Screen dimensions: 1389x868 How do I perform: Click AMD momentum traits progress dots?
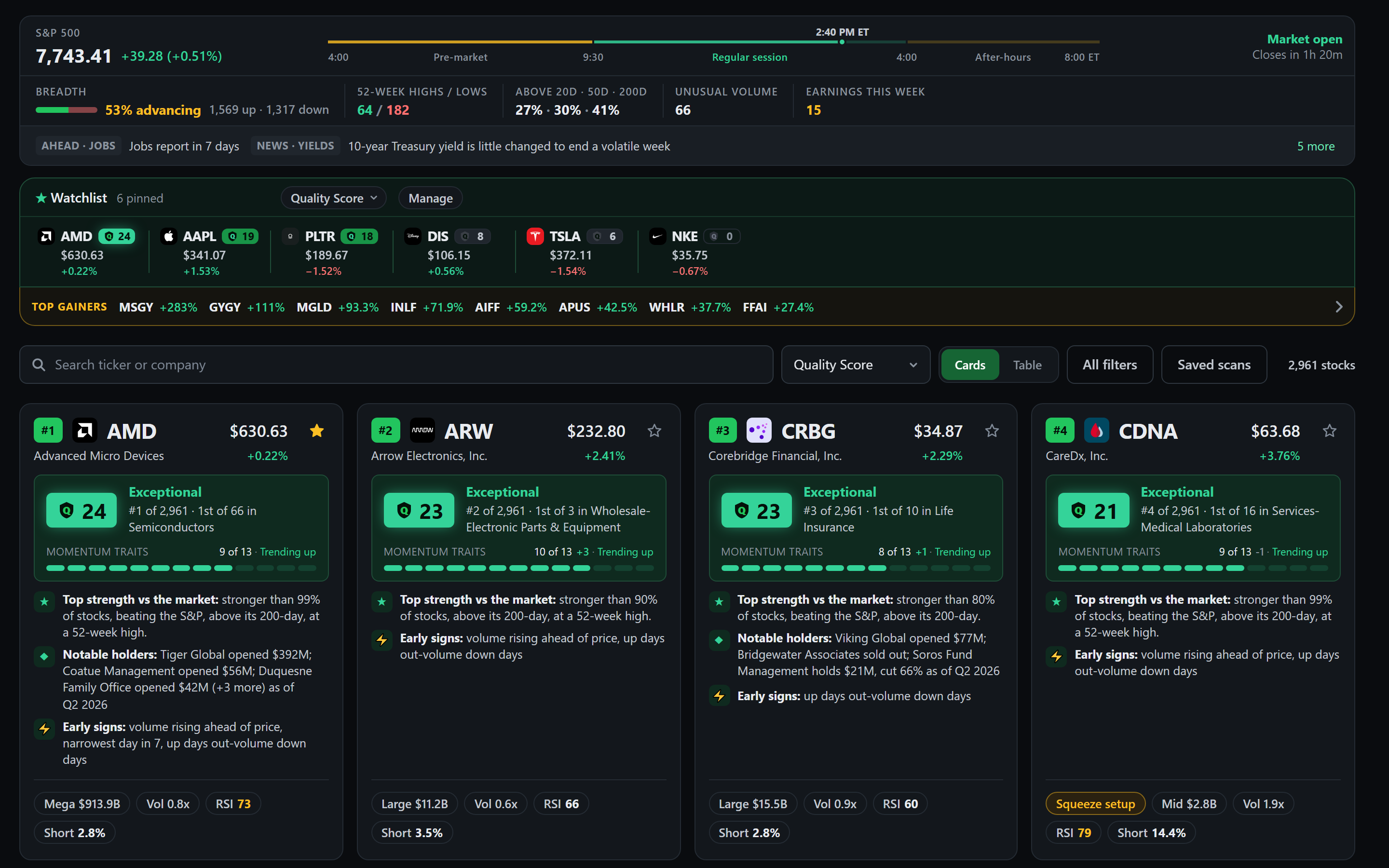[181, 569]
